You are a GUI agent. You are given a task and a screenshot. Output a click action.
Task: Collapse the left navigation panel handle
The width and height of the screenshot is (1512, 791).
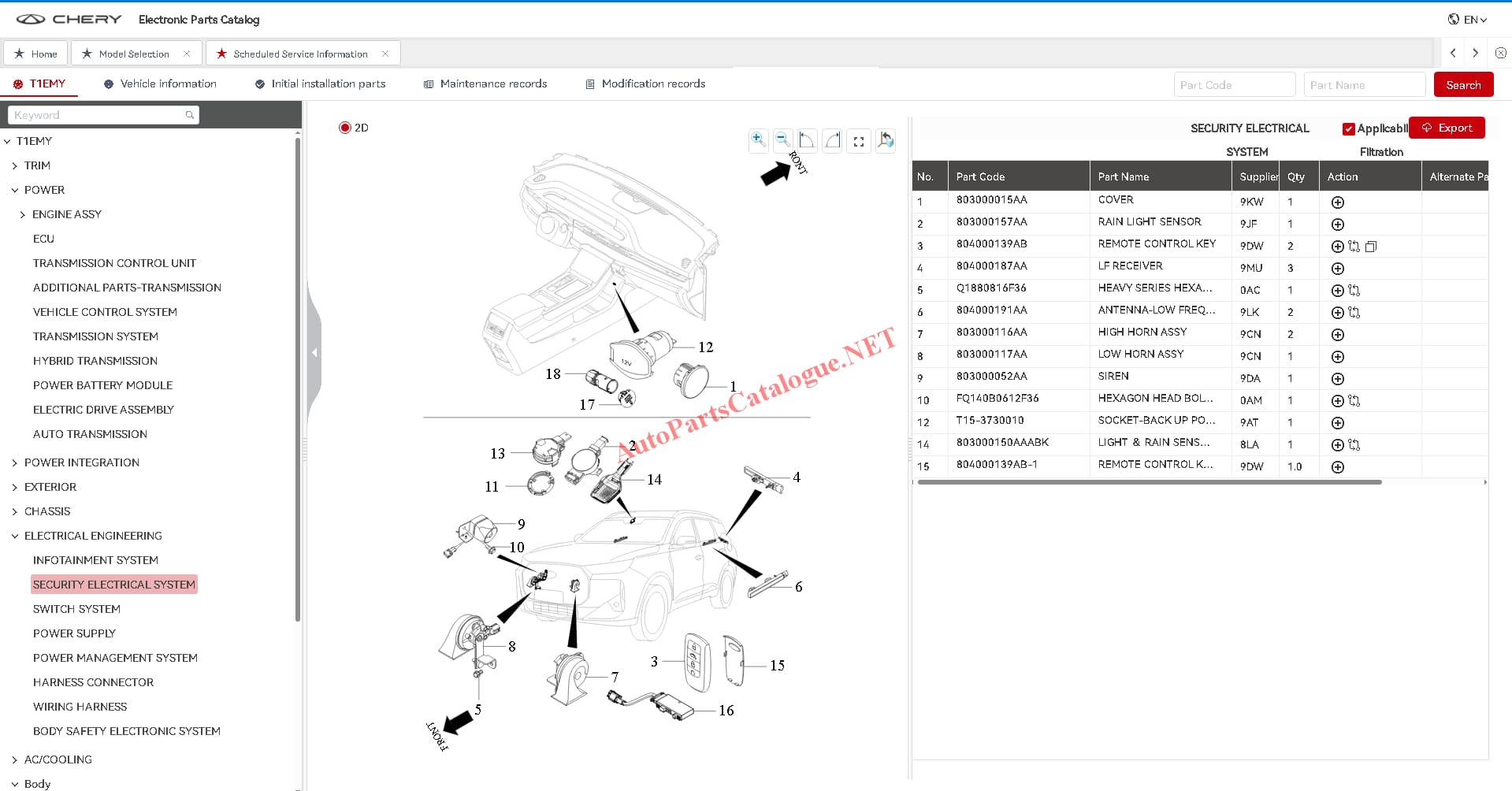click(x=314, y=352)
